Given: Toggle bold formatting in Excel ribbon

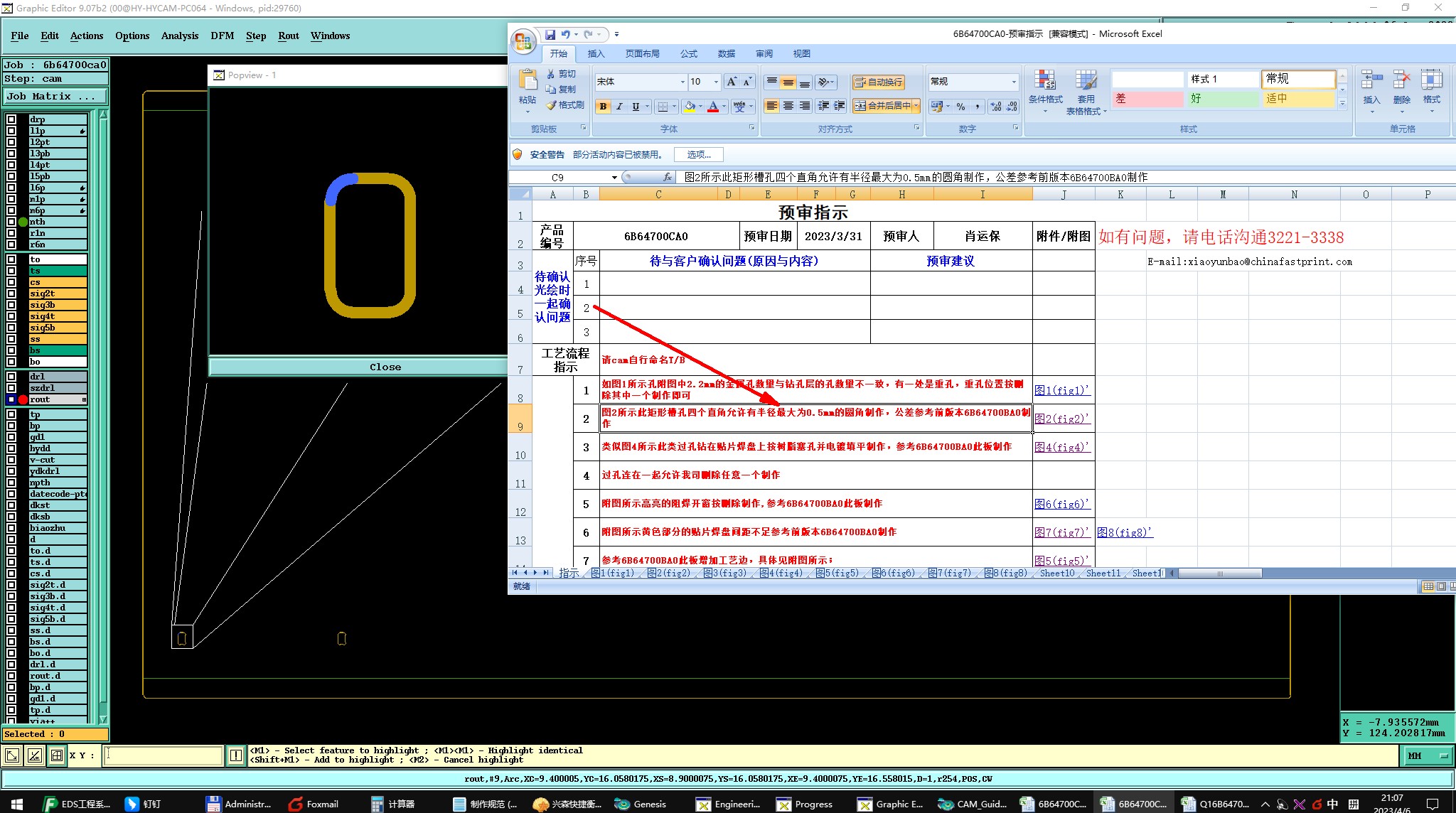Looking at the screenshot, I should [603, 107].
